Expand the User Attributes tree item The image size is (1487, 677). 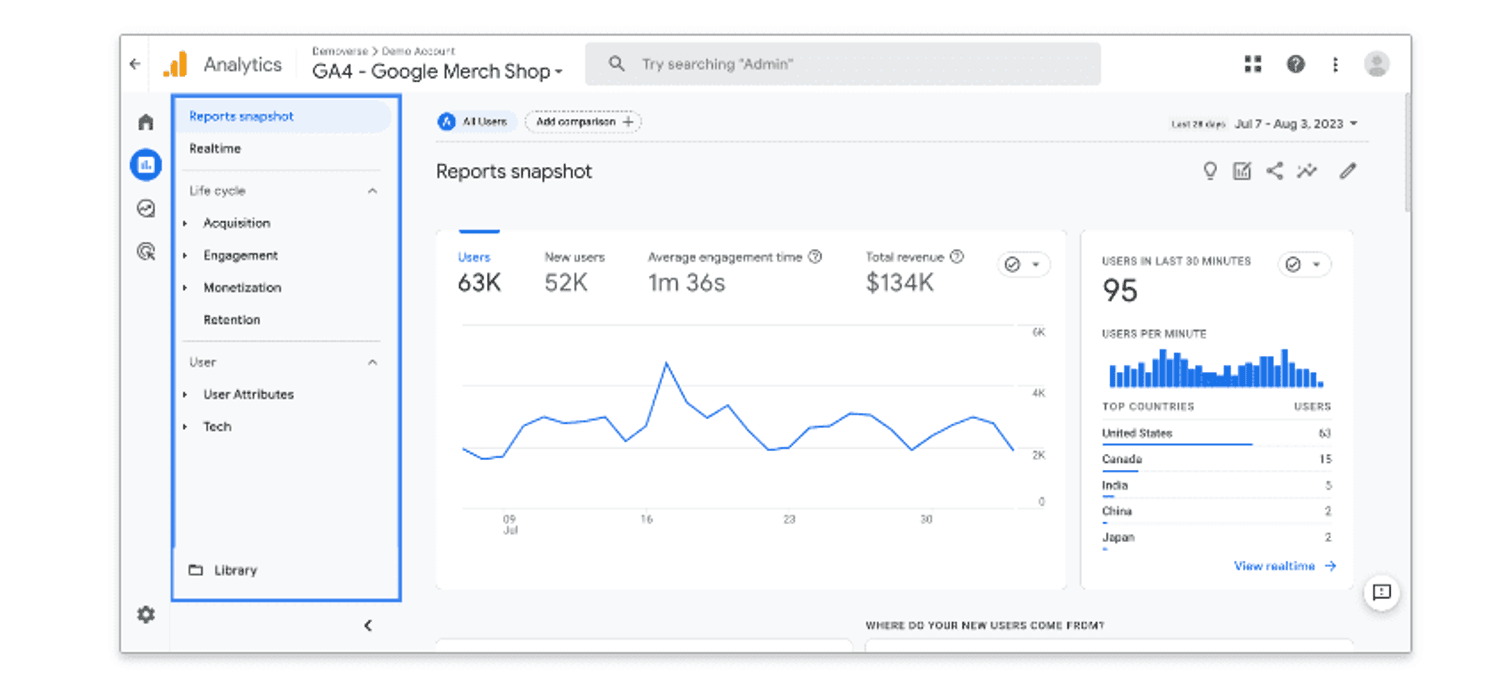tap(186, 395)
